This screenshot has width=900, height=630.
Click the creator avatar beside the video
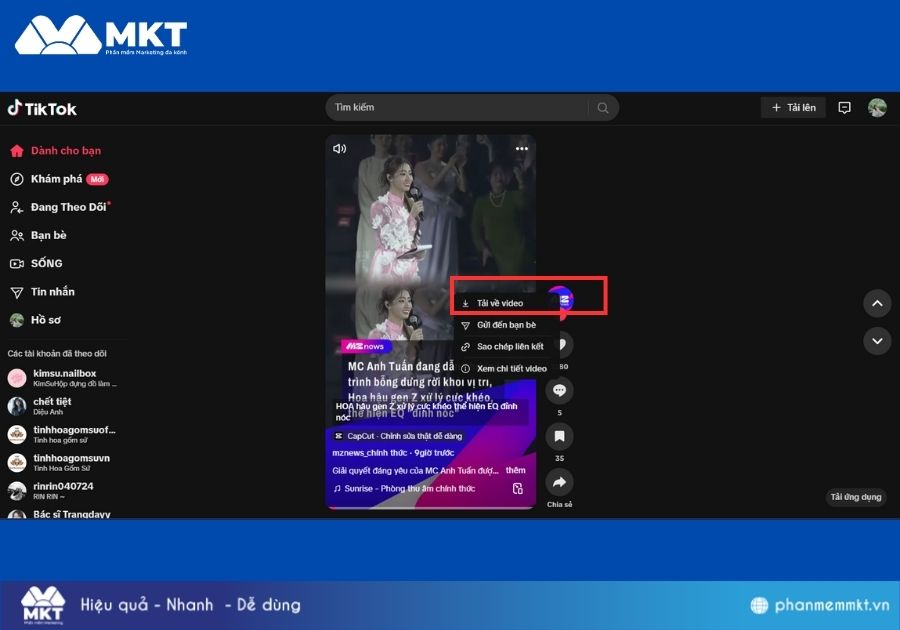coord(564,300)
